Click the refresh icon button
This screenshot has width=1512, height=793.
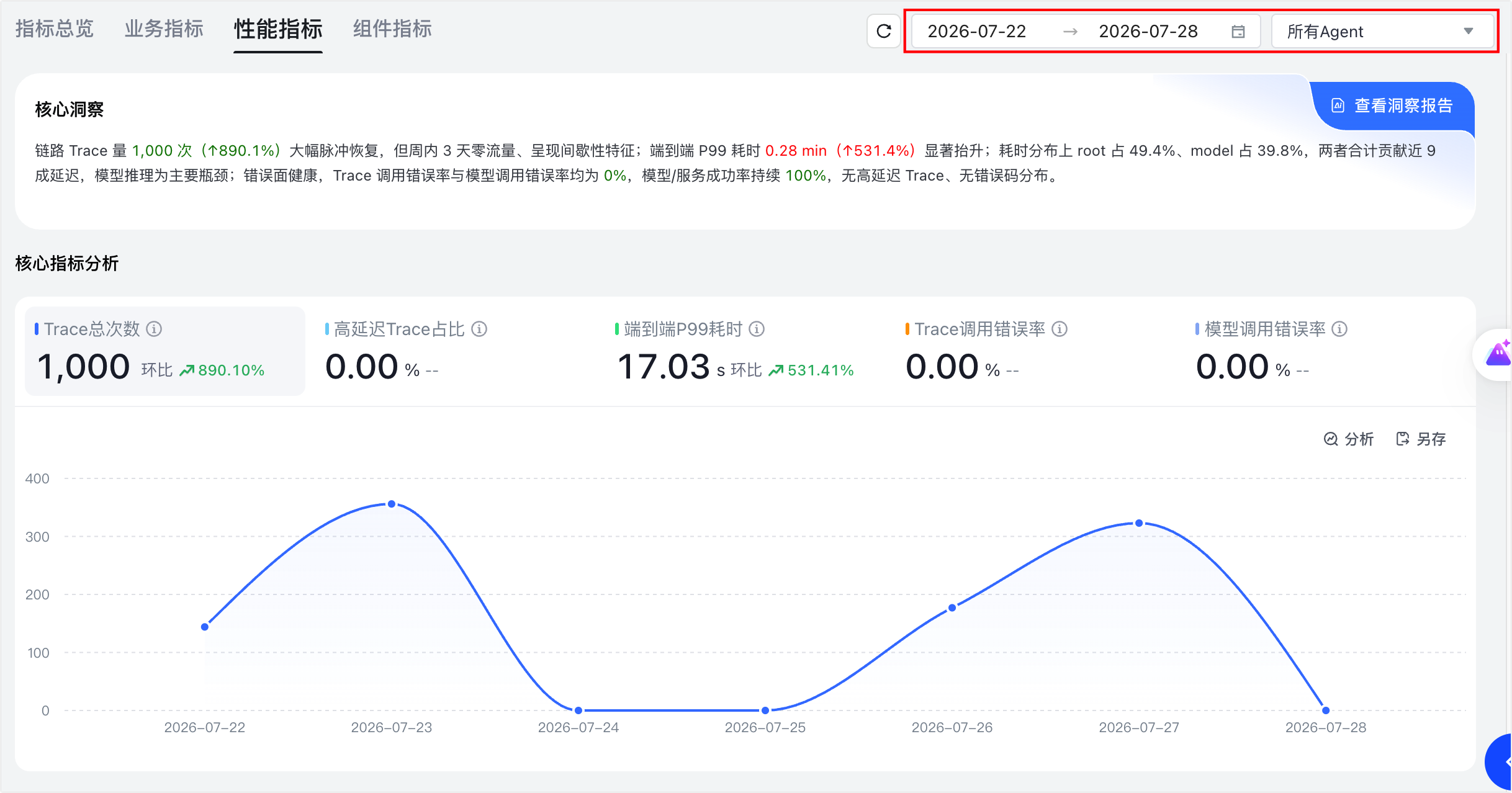(x=884, y=31)
